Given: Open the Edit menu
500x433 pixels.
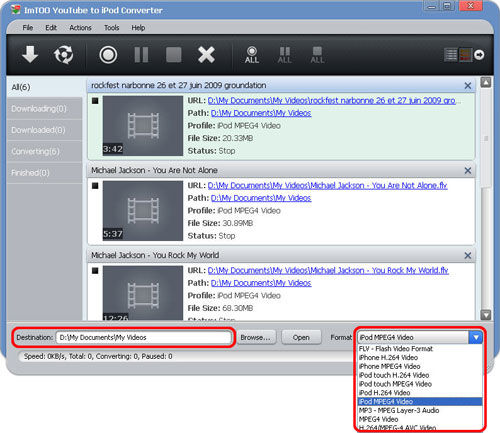Looking at the screenshot, I should coord(51,28).
